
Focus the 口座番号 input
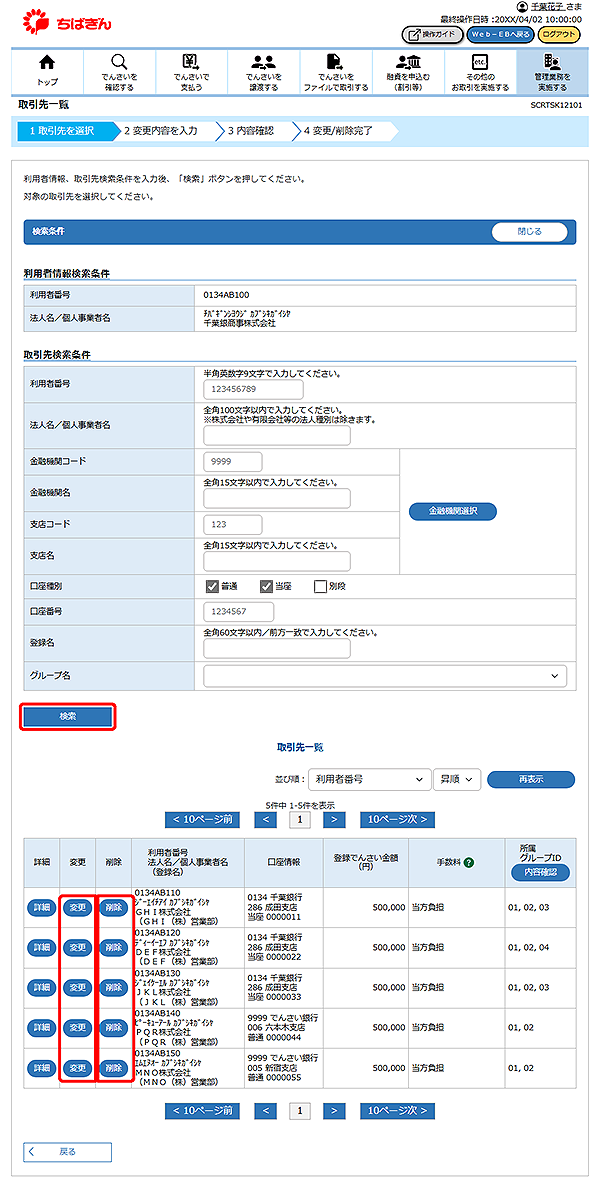pos(239,611)
